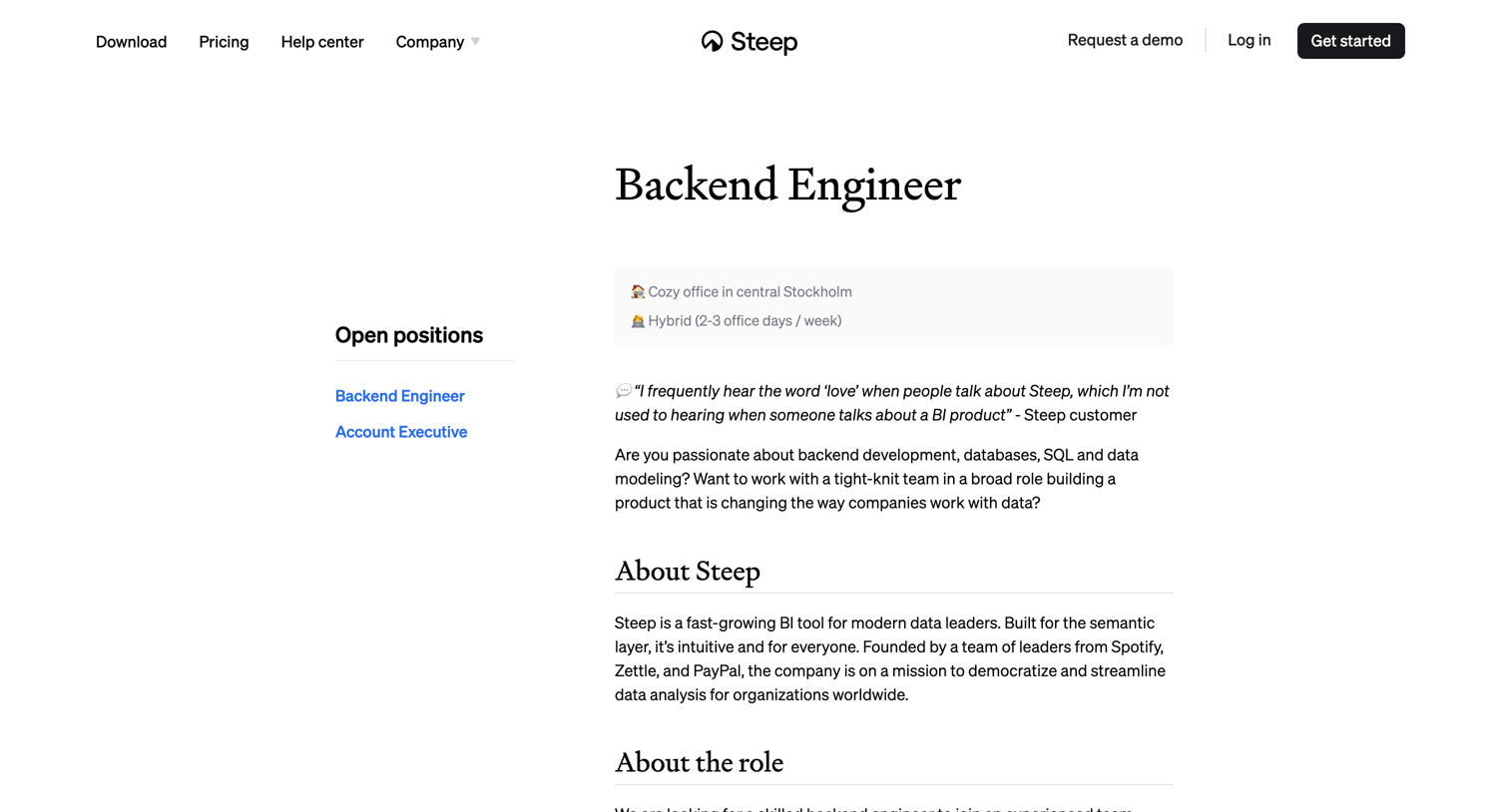Click paragraph starting 'Are you passionate about backend'
Screen dimensions: 1509x812
pos(877,479)
